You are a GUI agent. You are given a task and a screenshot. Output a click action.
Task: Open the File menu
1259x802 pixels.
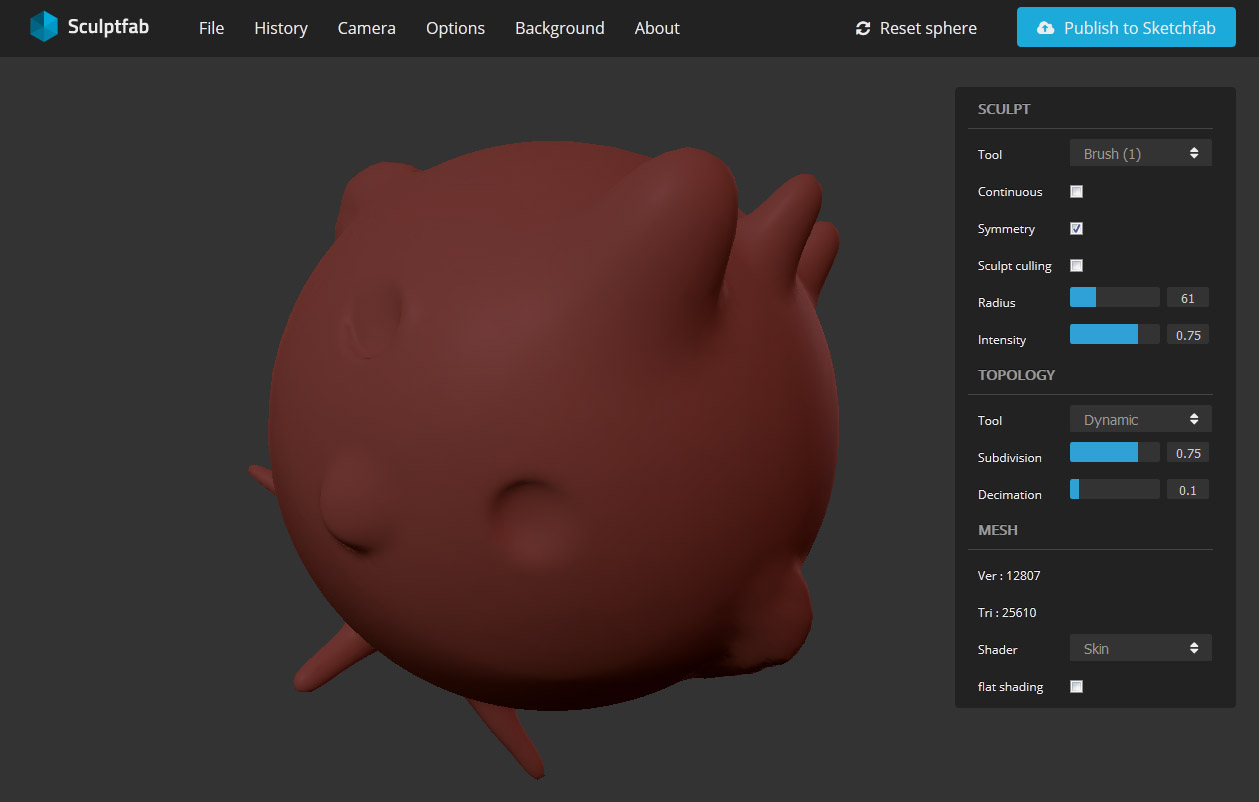click(x=211, y=28)
